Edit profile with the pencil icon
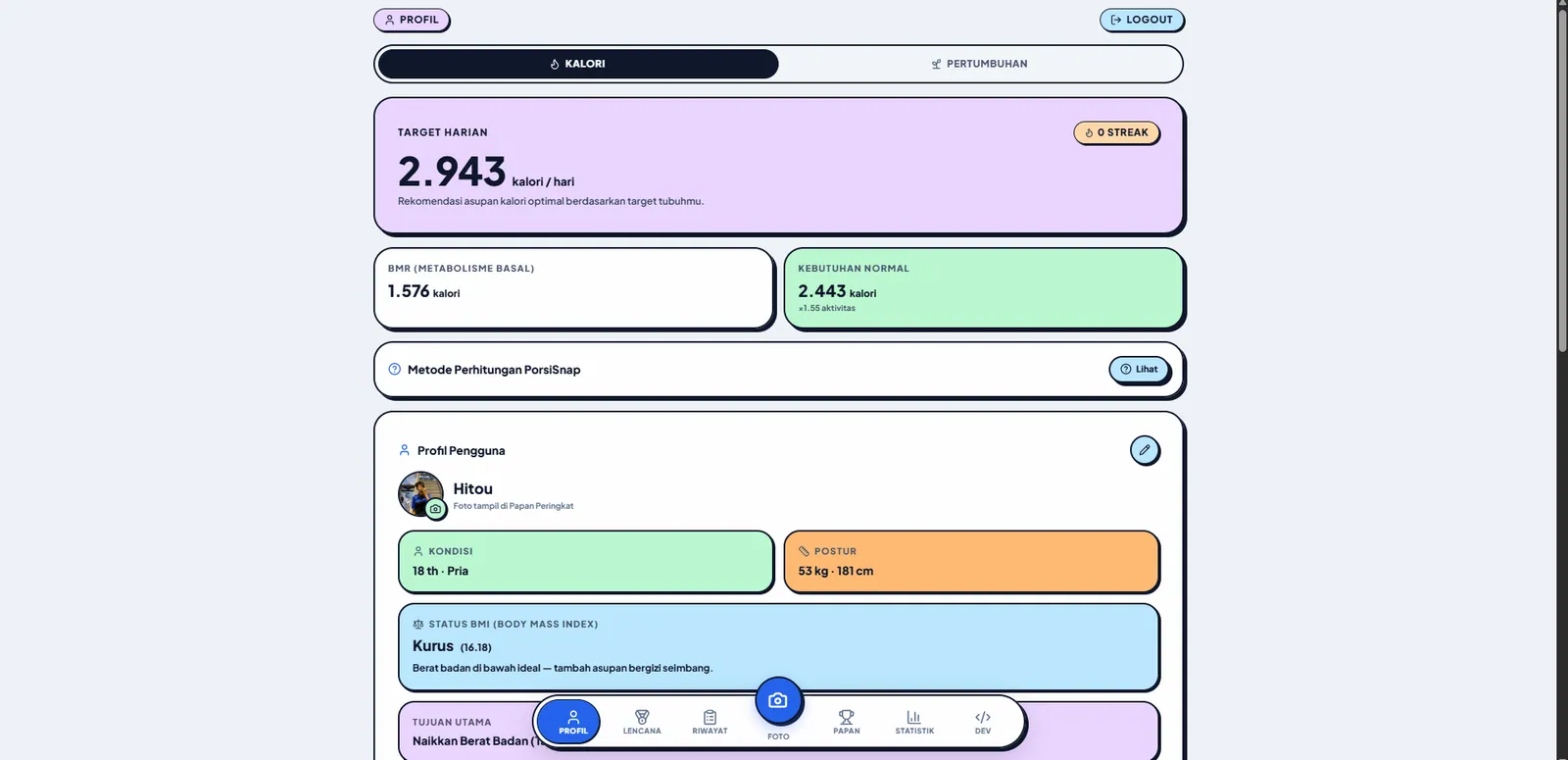Screen dimensions: 1568x760 click(1145, 450)
